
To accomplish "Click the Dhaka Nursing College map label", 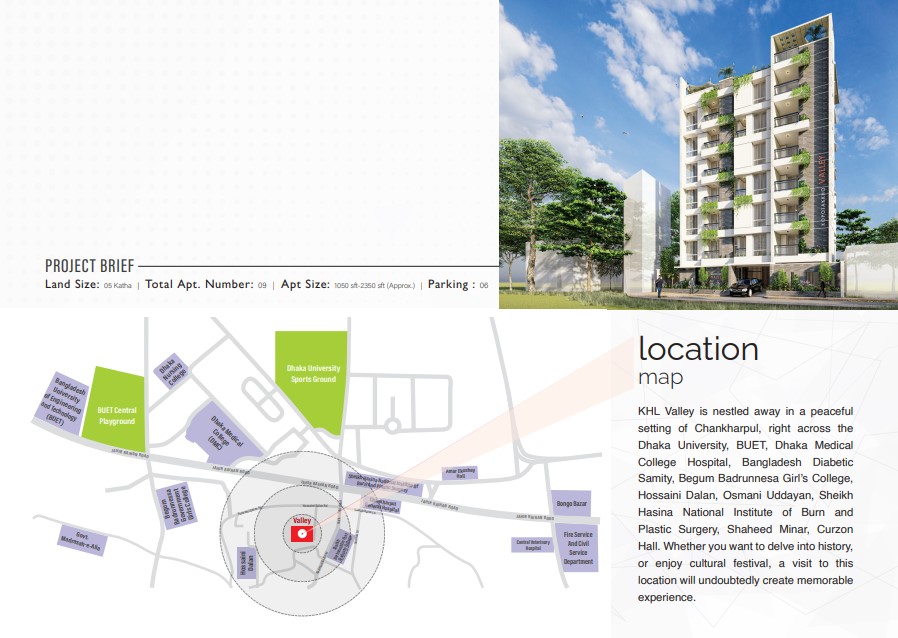I will click(171, 372).
